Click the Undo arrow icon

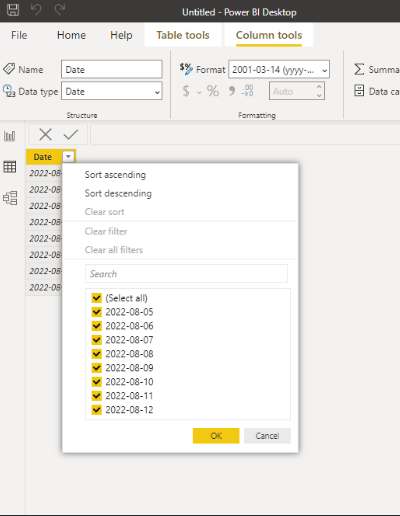point(36,10)
